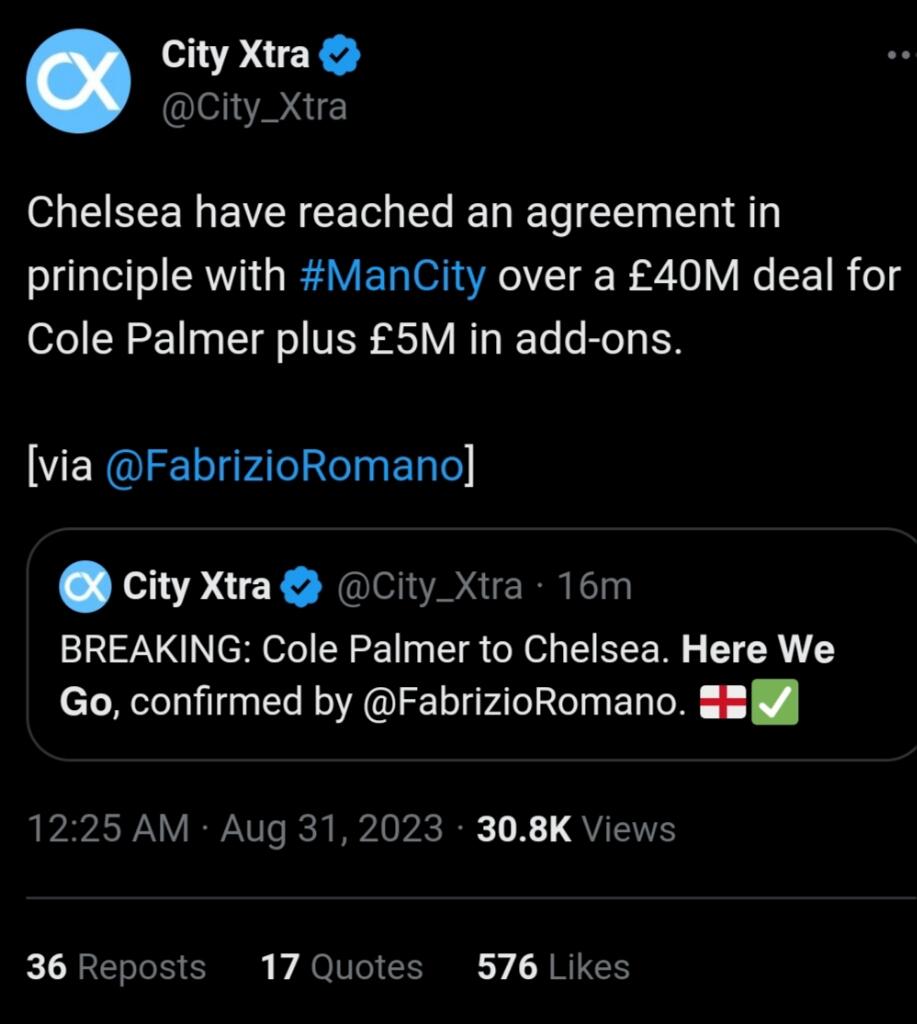The height and width of the screenshot is (1024, 917).
Task: Click the 16m timestamp on quoted tweet
Action: [x=594, y=587]
